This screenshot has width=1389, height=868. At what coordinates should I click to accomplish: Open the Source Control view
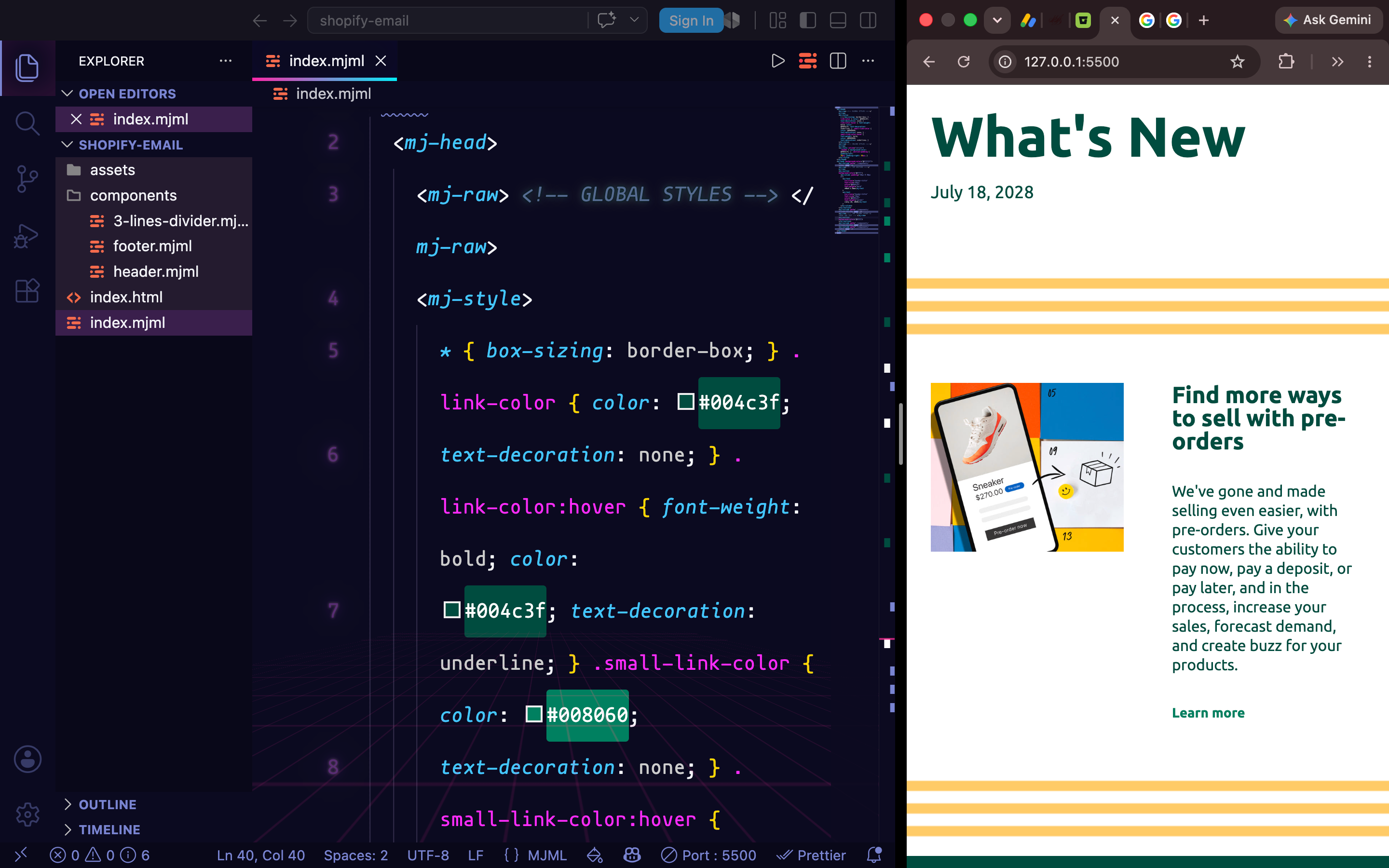point(27,179)
